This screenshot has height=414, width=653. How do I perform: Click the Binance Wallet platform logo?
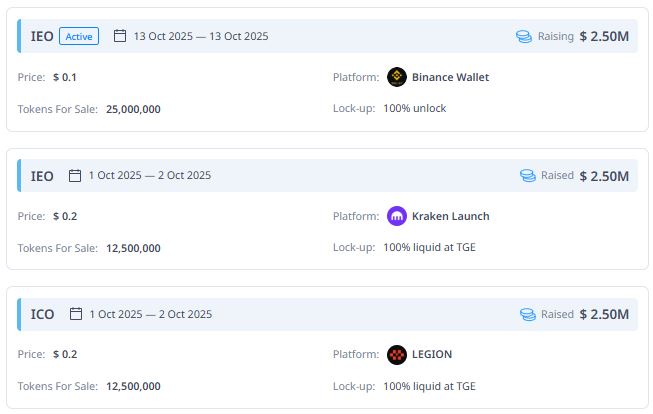pos(397,77)
